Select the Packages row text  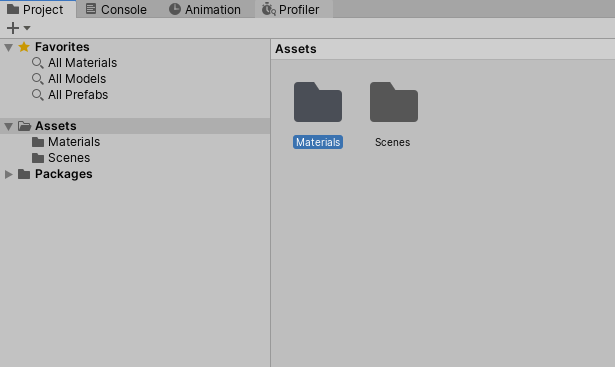(x=64, y=174)
